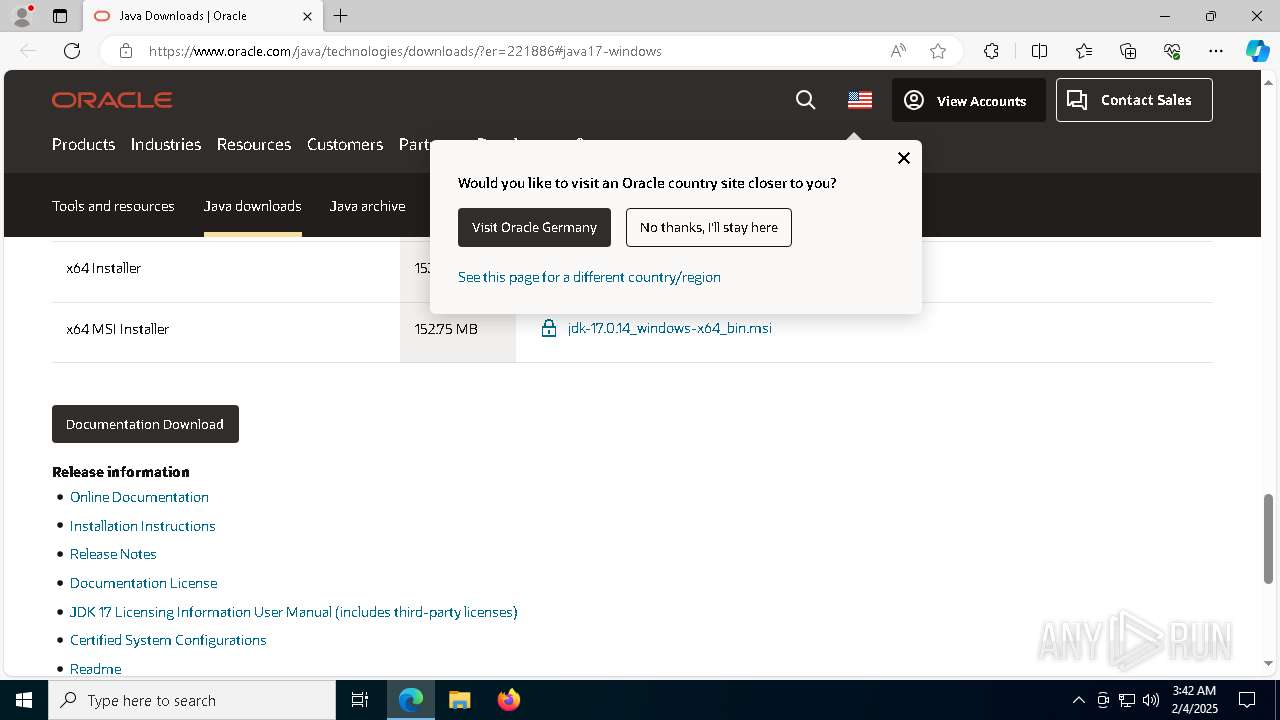
Task: Click Documentation Download button
Action: click(145, 424)
